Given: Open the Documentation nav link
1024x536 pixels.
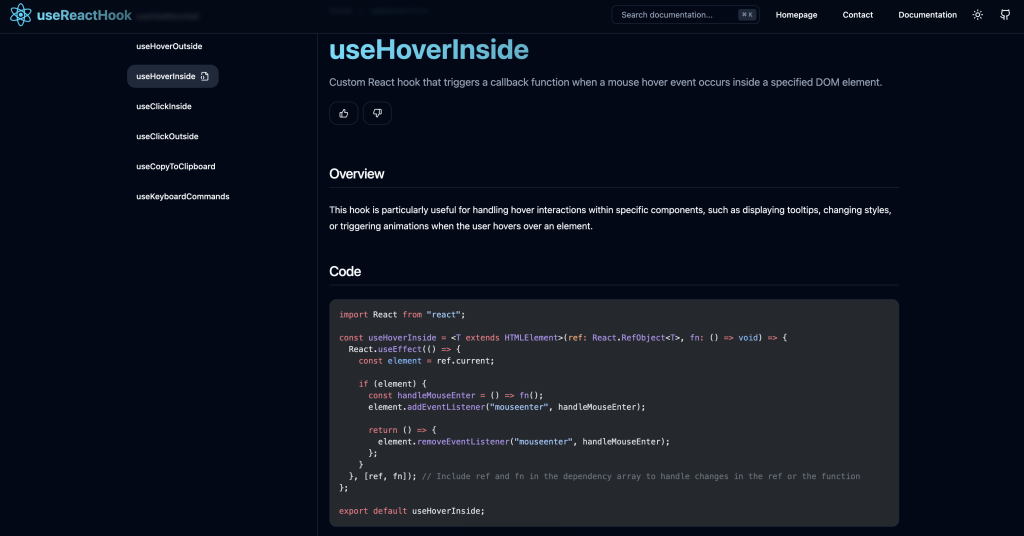Looking at the screenshot, I should tap(927, 14).
